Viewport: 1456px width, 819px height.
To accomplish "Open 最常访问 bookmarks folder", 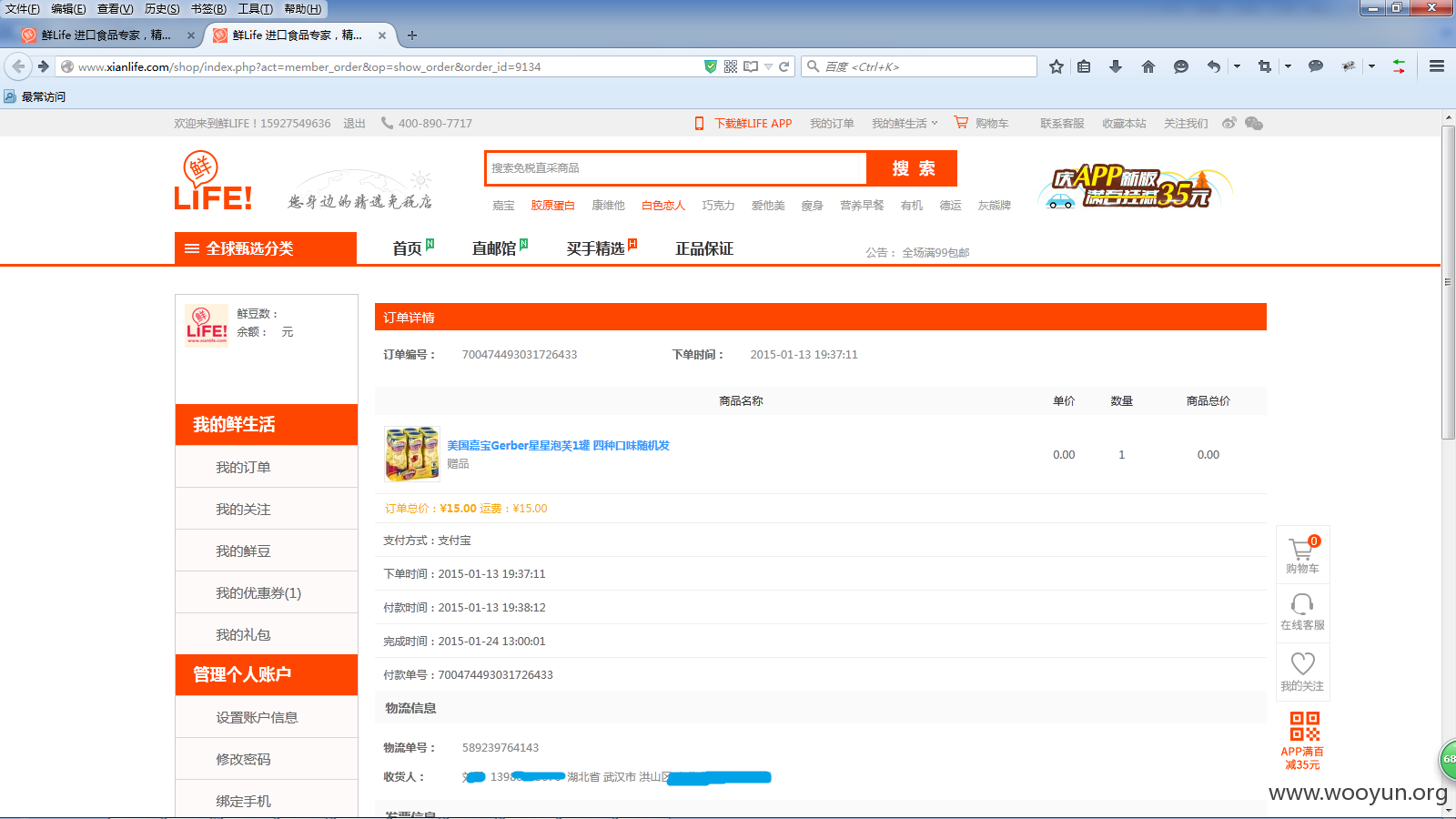I will pyautogui.click(x=35, y=96).
